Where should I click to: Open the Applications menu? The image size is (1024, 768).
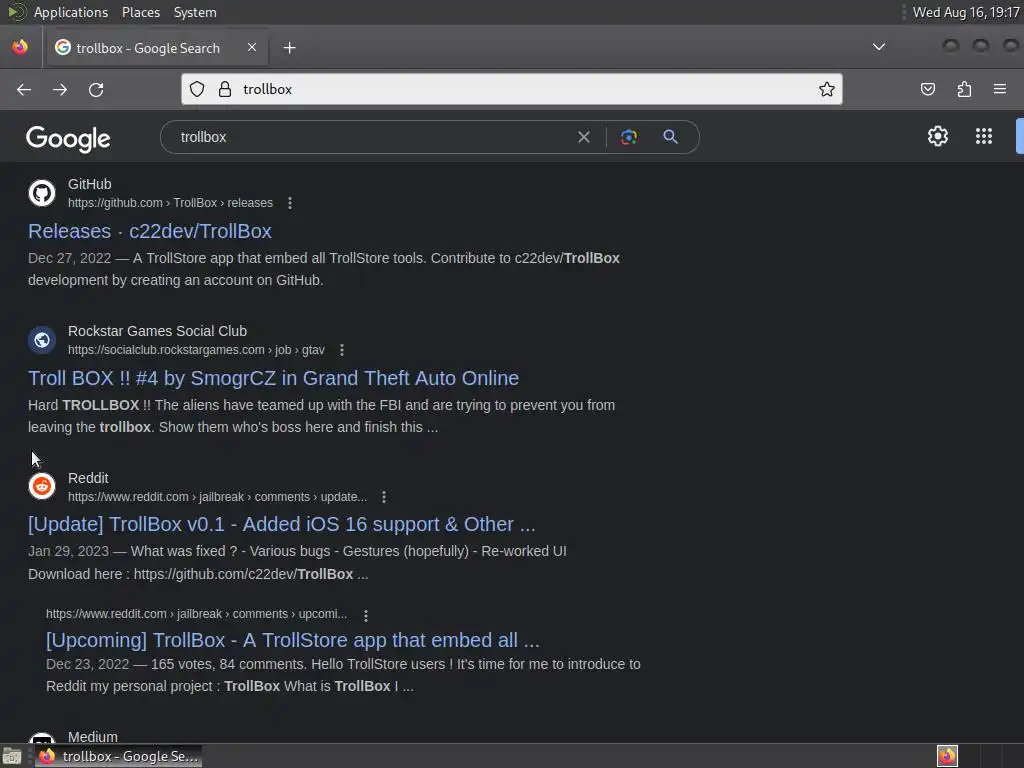tap(71, 12)
